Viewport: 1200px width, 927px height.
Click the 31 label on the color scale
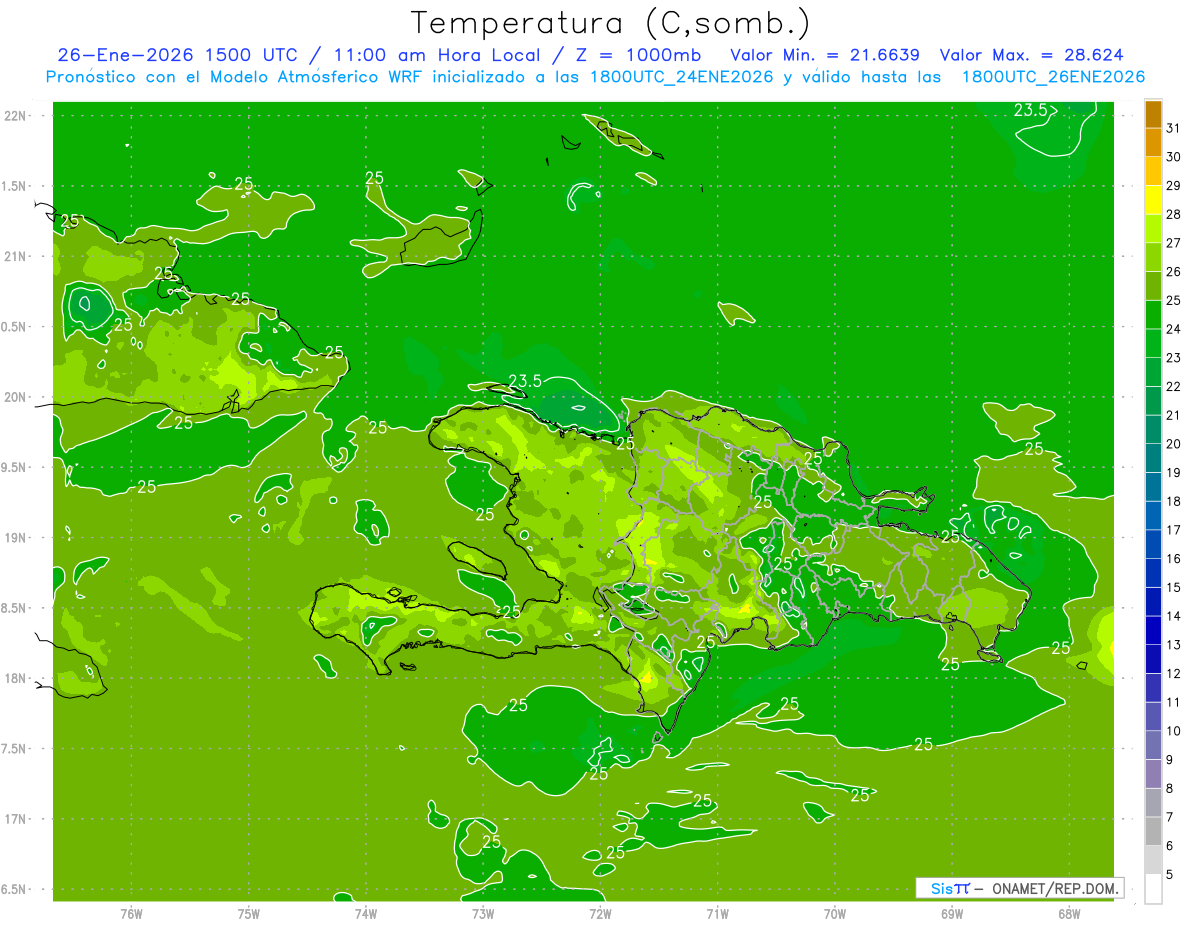point(1174,128)
